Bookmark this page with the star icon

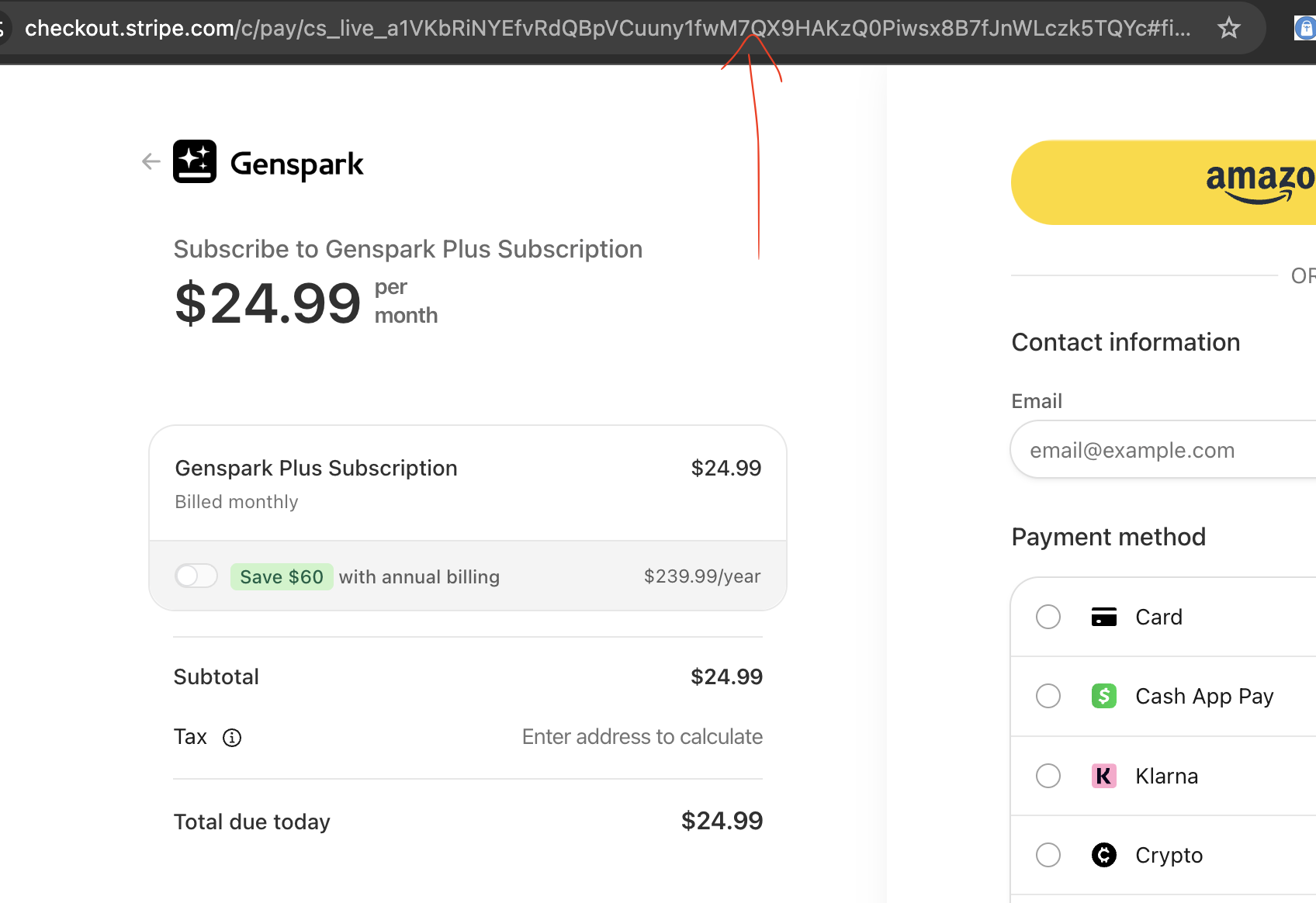1228,29
